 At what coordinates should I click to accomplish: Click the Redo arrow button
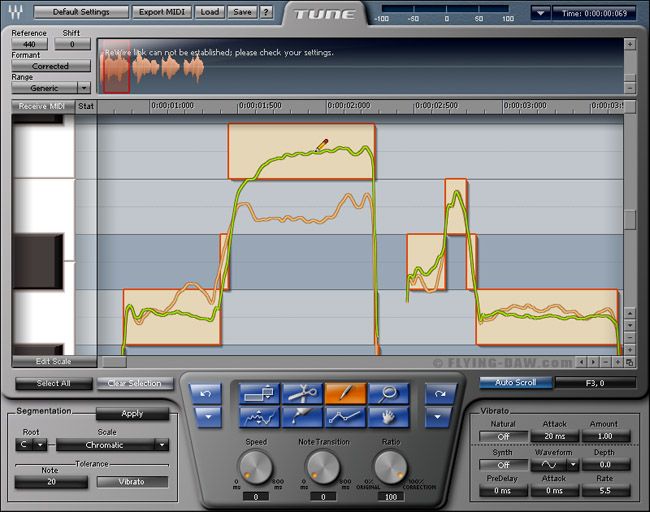click(x=439, y=393)
